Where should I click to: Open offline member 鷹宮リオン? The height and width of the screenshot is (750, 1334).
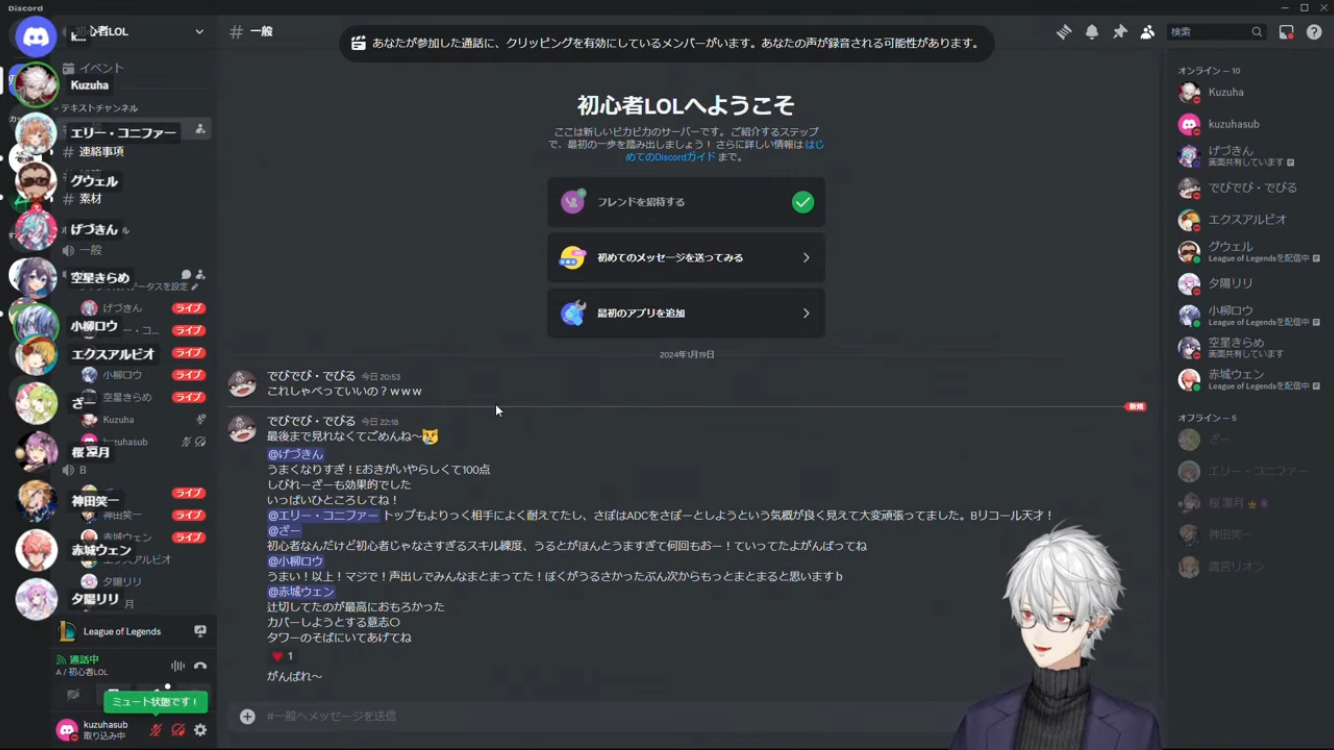(1248, 567)
